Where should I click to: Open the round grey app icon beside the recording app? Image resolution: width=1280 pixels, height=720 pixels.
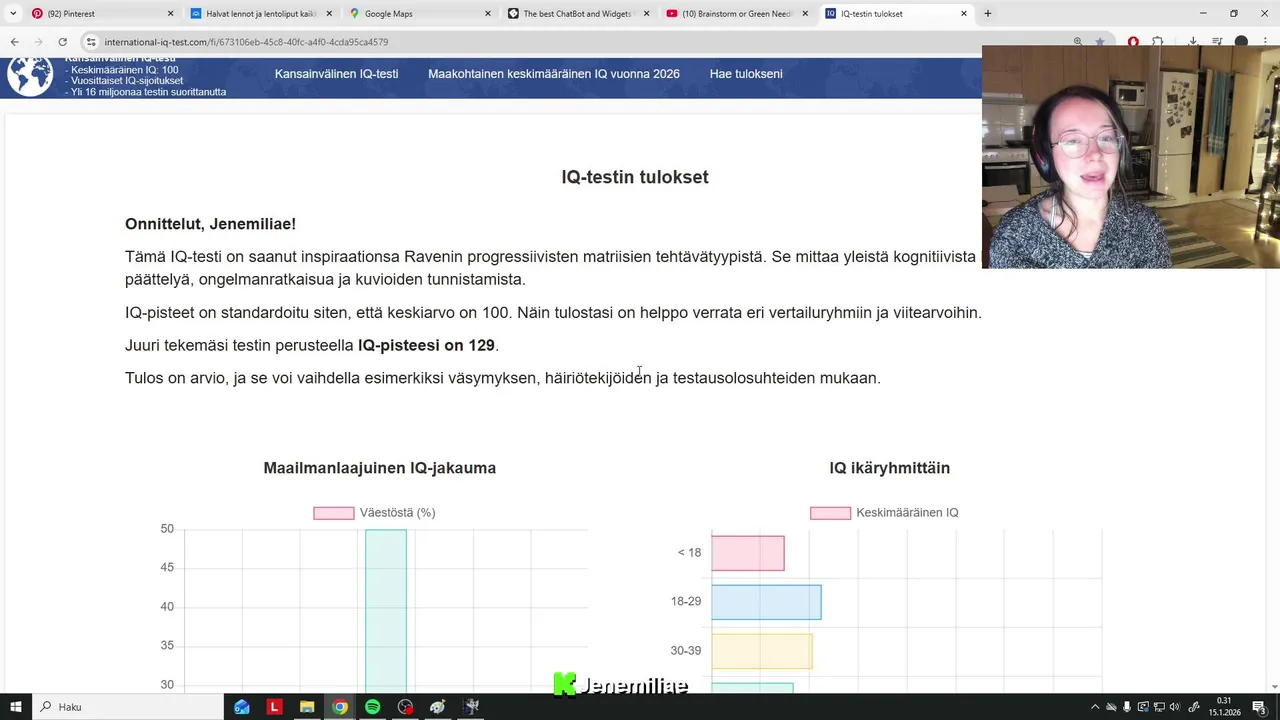[x=437, y=707]
